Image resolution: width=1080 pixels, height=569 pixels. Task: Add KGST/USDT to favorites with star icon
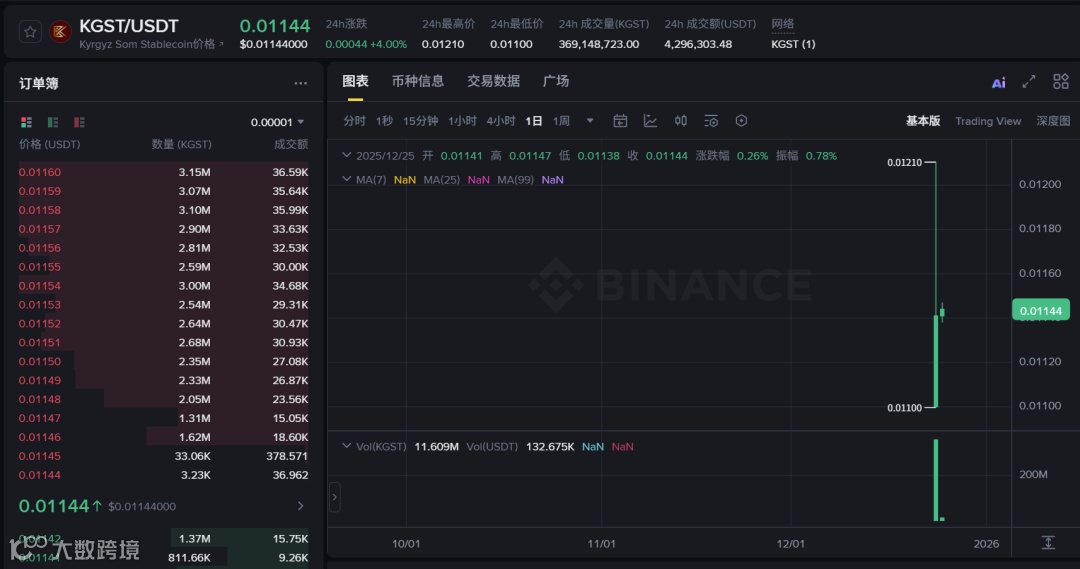click(30, 32)
